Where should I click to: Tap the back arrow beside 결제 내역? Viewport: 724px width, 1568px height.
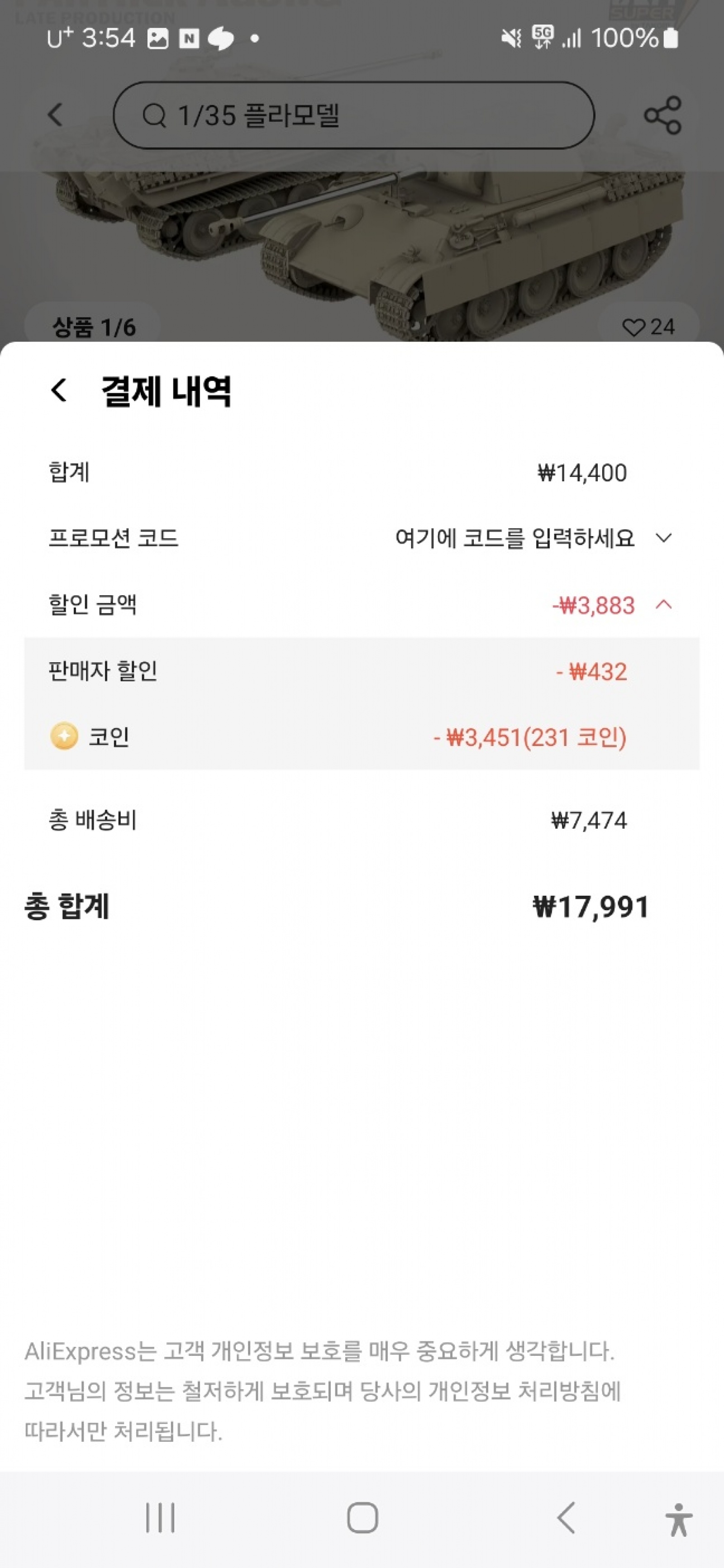[x=58, y=390]
